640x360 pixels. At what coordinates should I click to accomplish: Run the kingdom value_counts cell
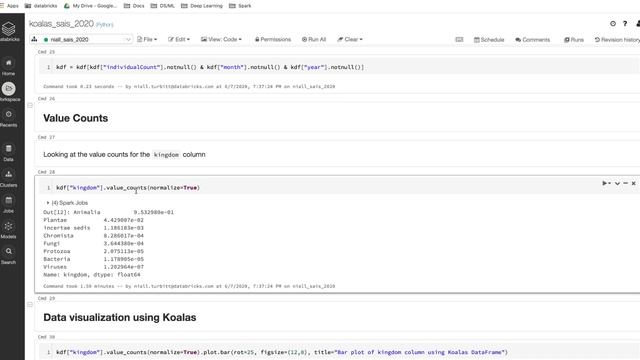(x=606, y=183)
